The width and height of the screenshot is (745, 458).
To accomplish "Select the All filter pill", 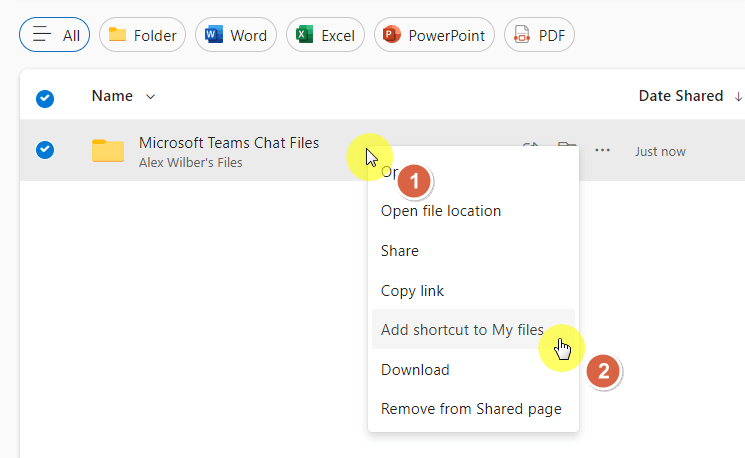I will 54,35.
